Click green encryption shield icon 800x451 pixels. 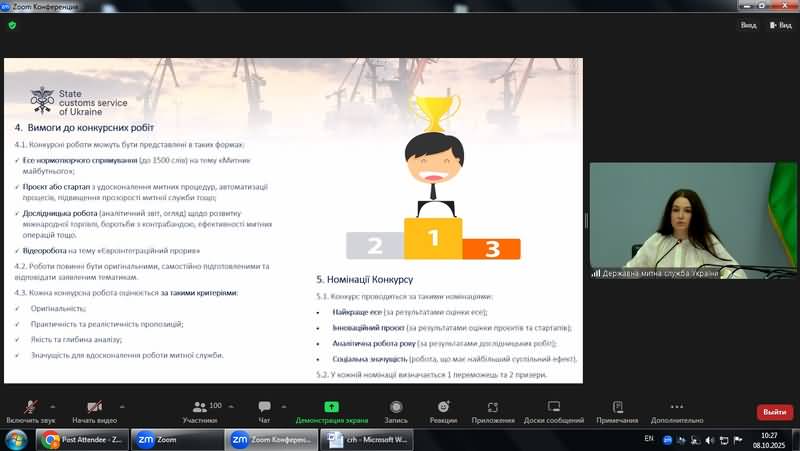(x=12, y=25)
